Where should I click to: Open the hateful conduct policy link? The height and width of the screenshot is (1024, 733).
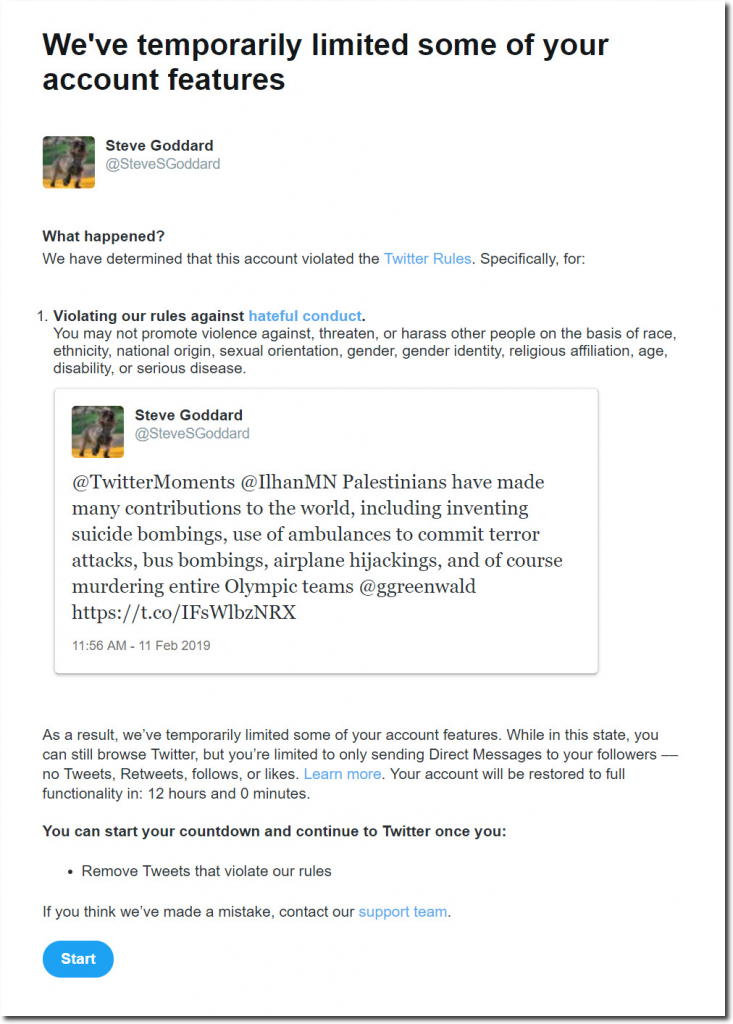pyautogui.click(x=305, y=316)
